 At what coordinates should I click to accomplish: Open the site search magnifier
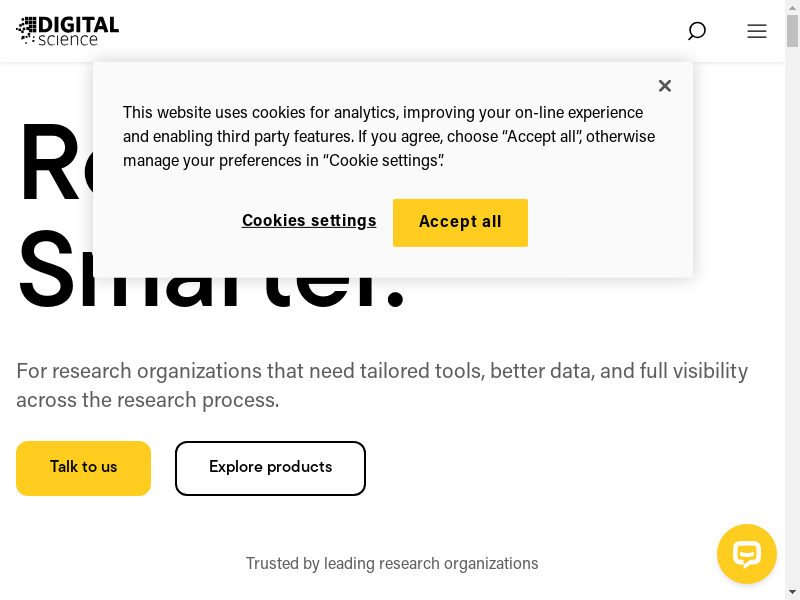click(697, 31)
